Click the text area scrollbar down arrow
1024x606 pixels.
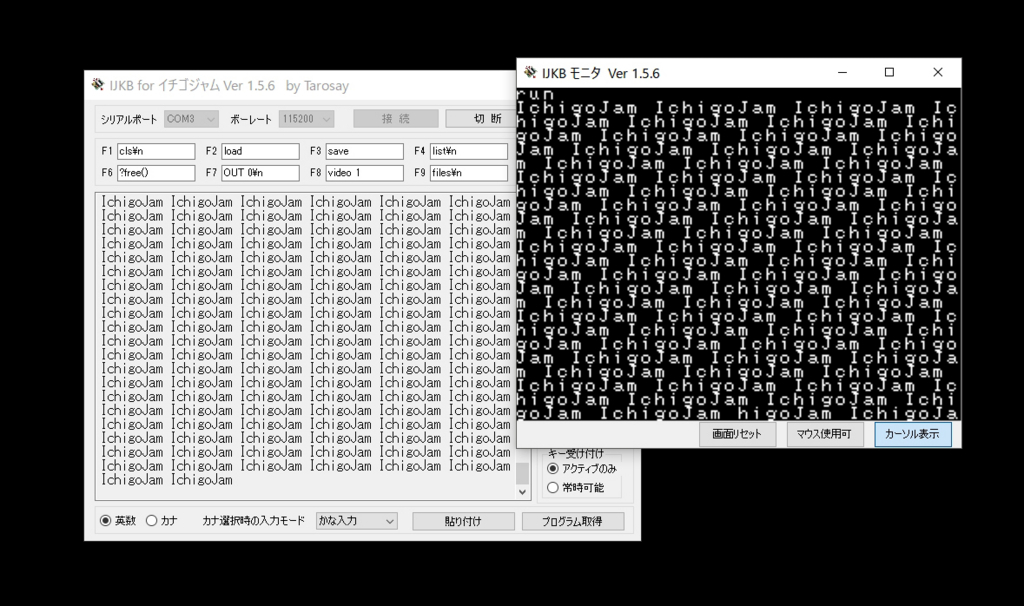click(522, 492)
